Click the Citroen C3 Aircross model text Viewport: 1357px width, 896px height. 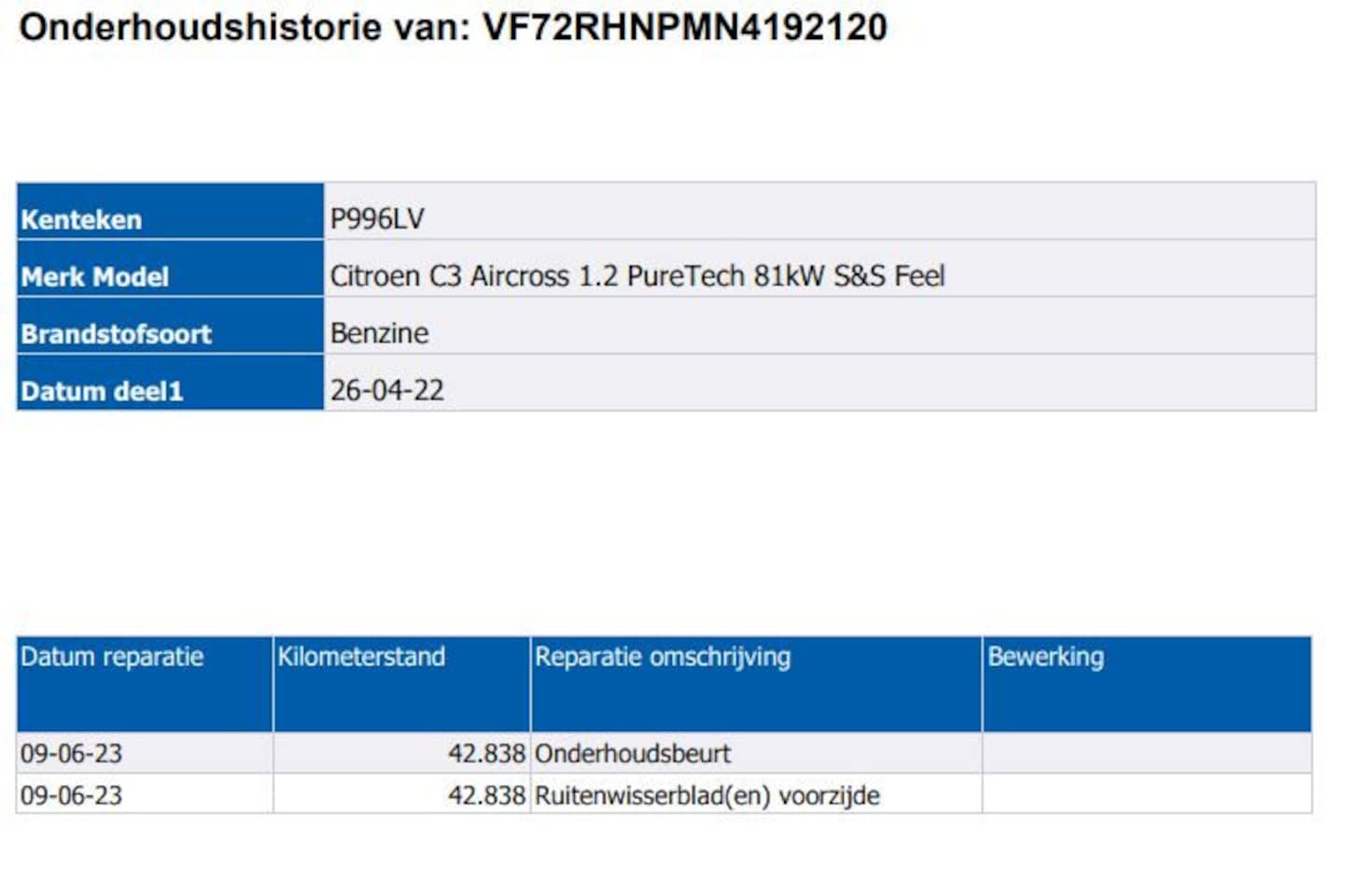click(x=637, y=276)
